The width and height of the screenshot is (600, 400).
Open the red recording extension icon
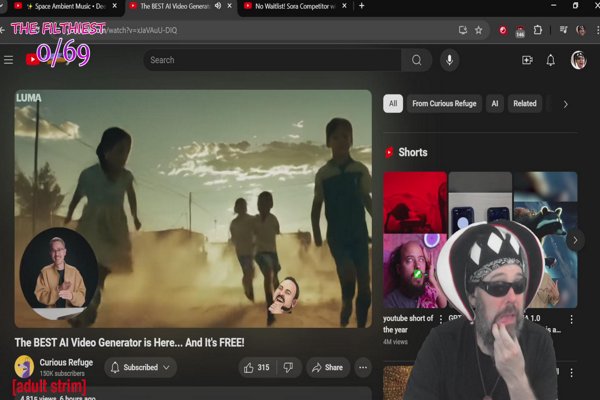503,30
